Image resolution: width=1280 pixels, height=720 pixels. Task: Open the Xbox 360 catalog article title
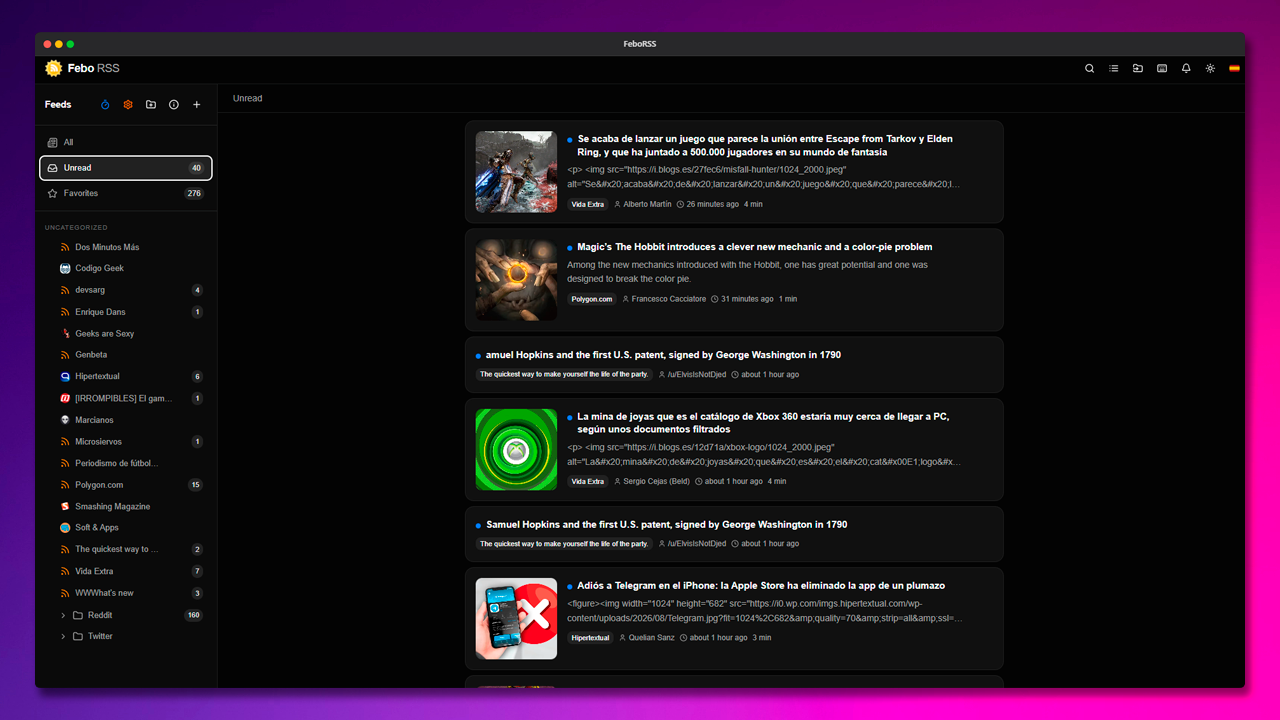click(x=763, y=423)
